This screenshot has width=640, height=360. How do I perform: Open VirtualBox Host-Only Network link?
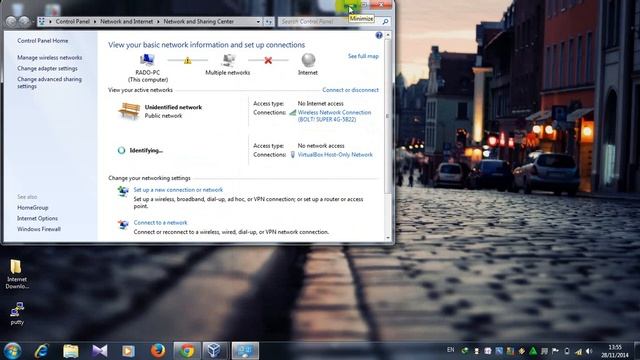point(335,155)
